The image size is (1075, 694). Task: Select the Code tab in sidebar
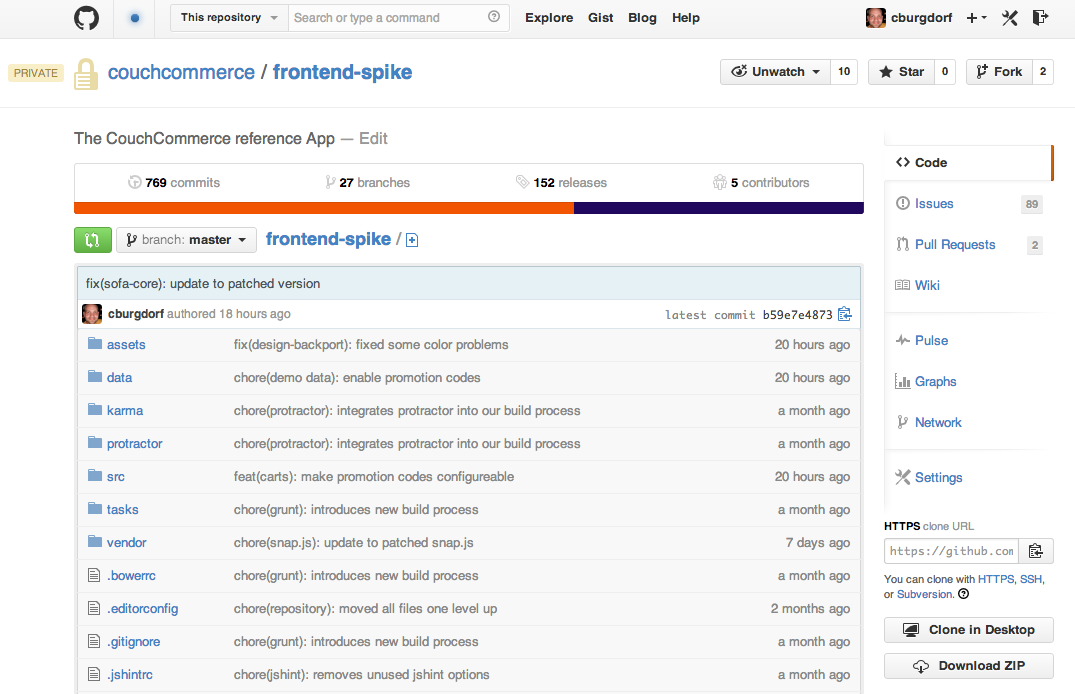coord(968,163)
